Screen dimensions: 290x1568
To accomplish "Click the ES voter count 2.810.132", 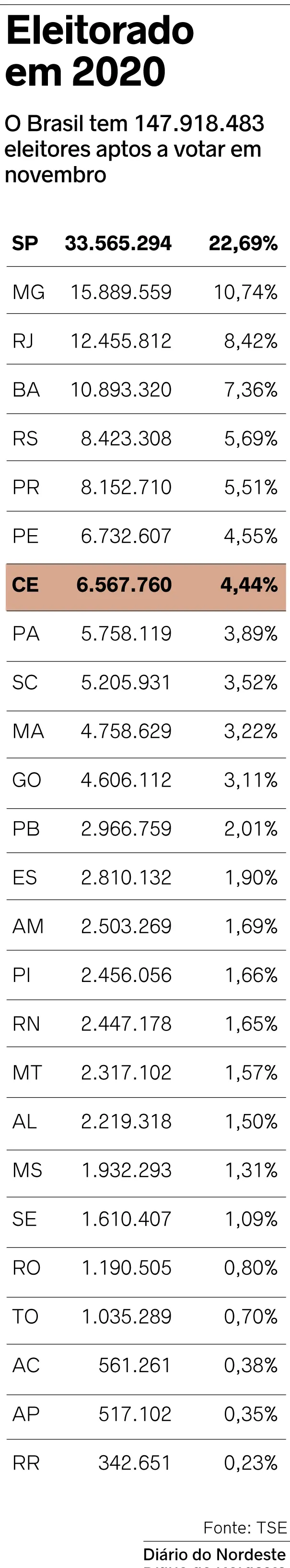I will tap(127, 877).
